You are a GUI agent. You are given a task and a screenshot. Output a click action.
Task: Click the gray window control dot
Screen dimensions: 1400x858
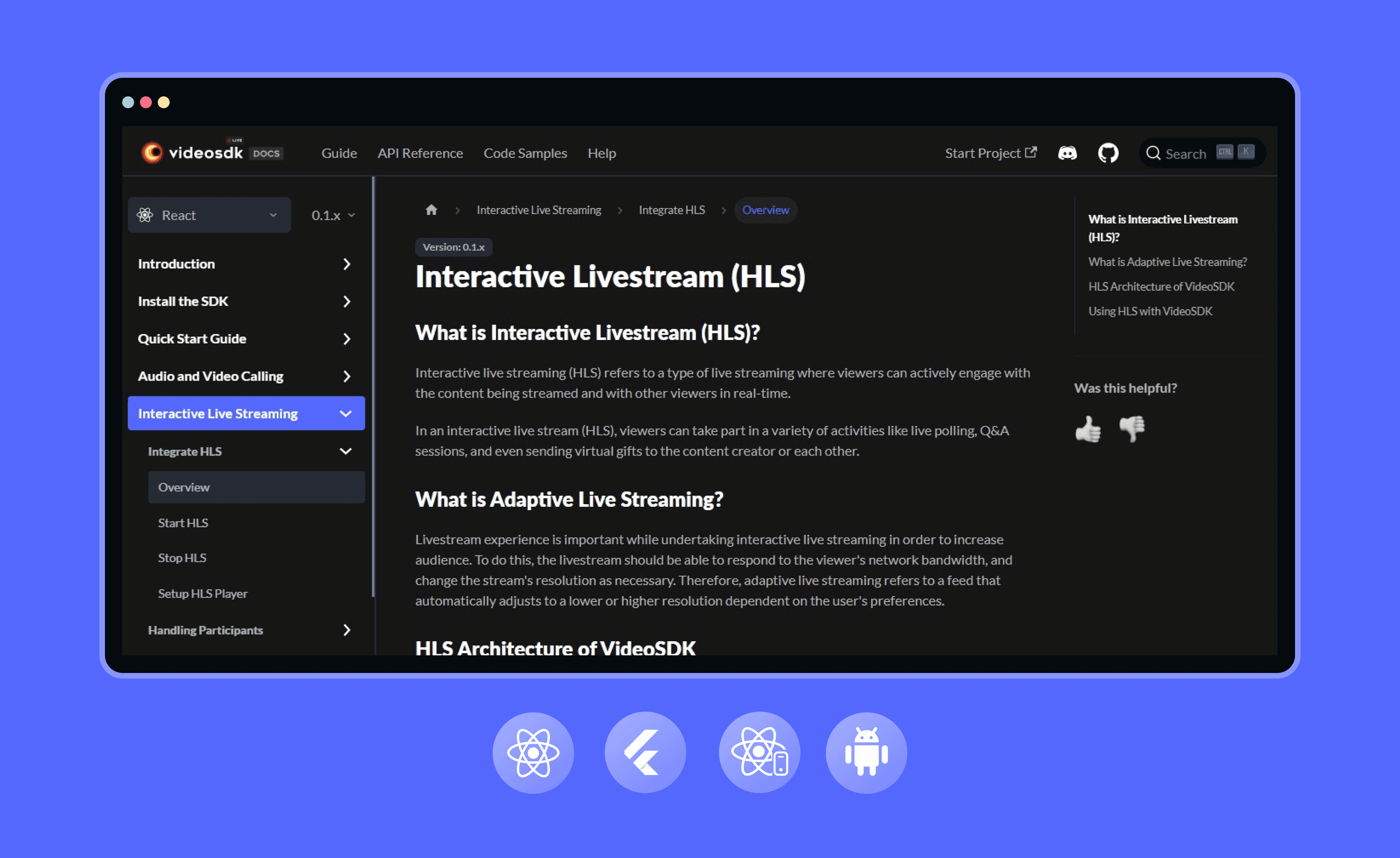click(x=128, y=102)
